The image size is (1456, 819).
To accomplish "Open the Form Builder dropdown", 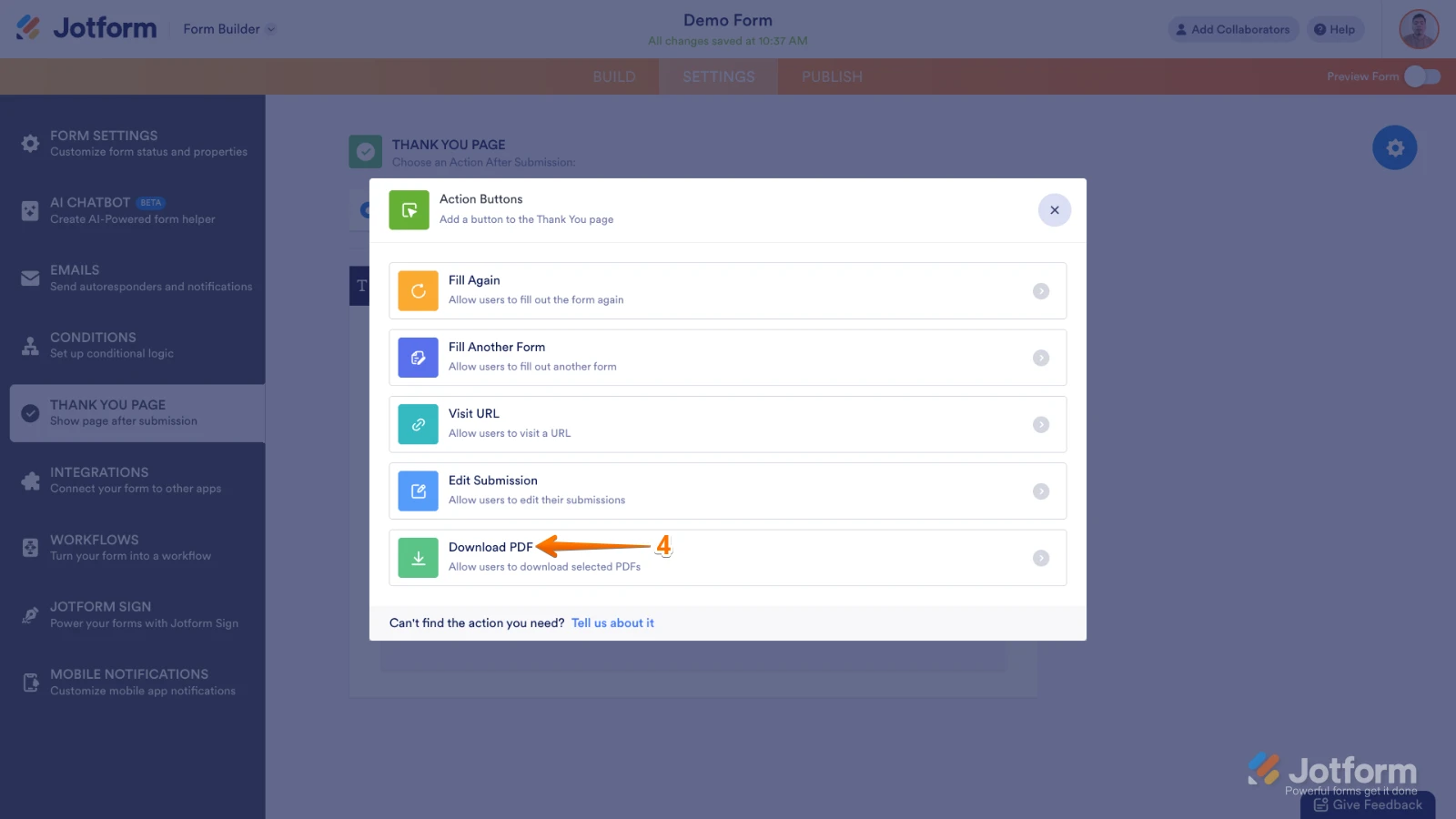I will pyautogui.click(x=229, y=29).
